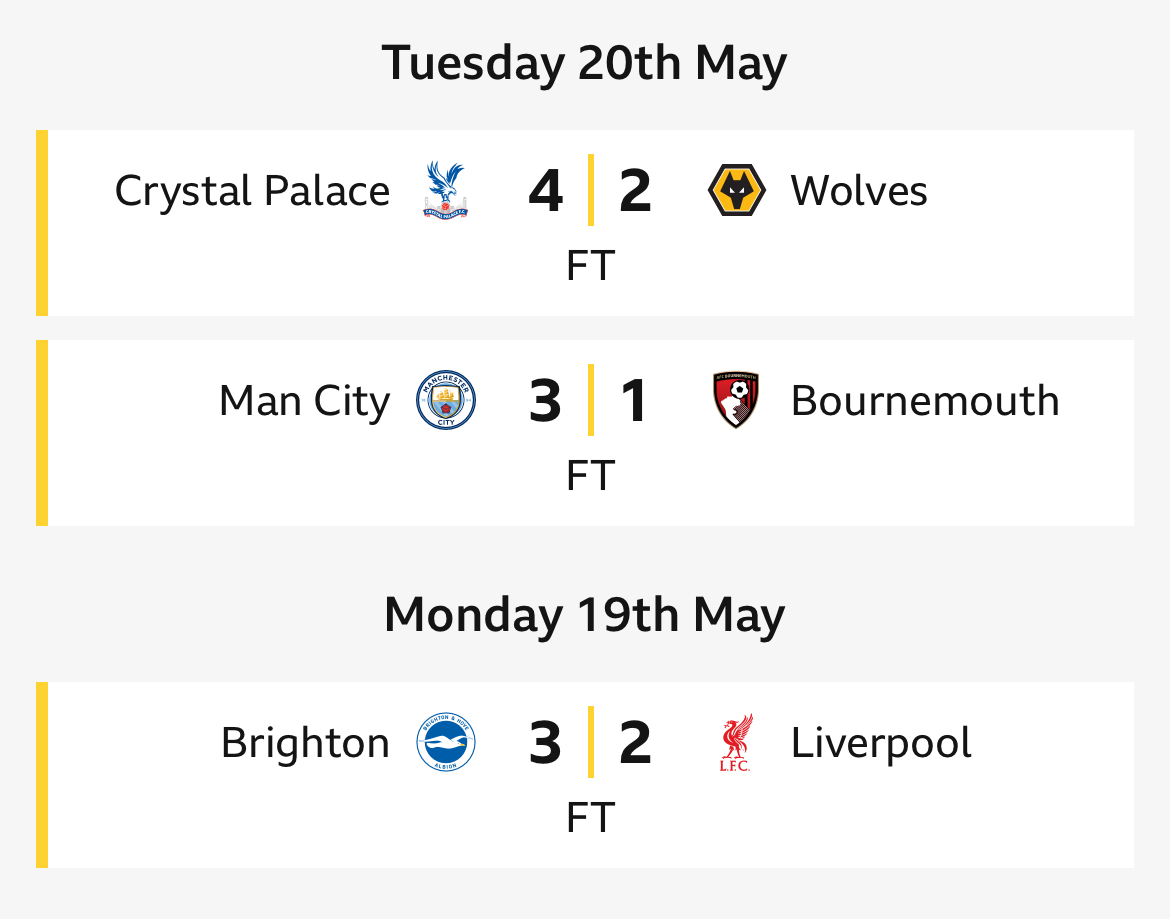Open the Wolves team name

pyautogui.click(x=859, y=191)
